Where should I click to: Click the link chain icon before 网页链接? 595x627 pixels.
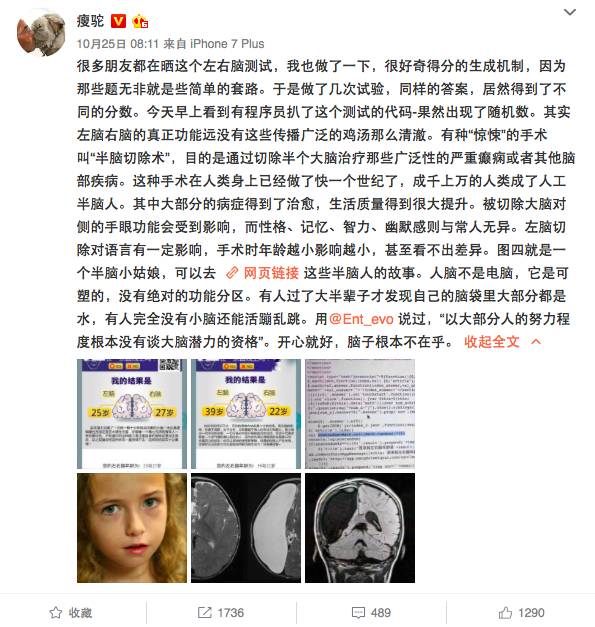point(232,273)
